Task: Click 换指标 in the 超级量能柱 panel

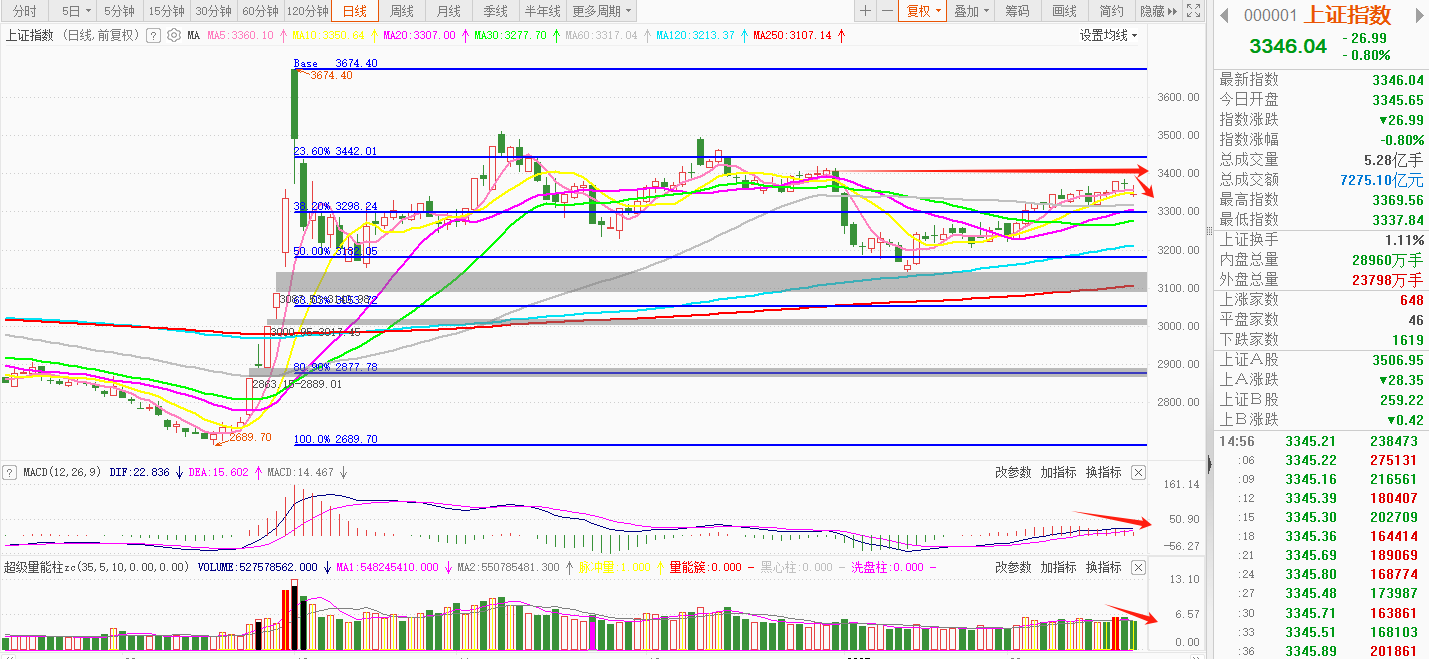Action: pyautogui.click(x=1104, y=567)
